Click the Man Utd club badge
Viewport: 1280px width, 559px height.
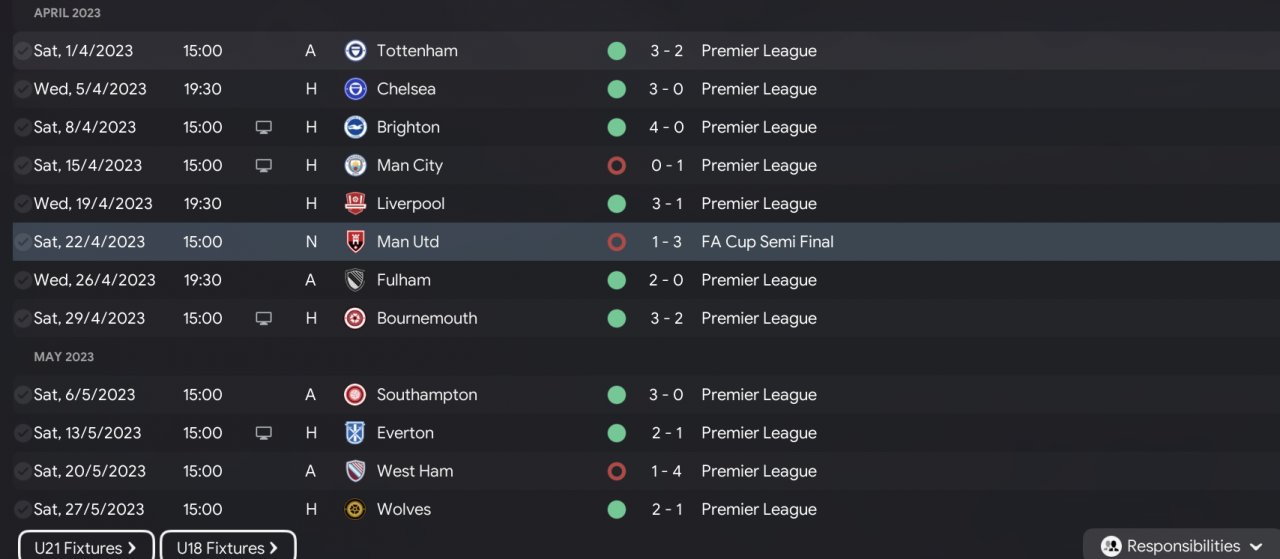[355, 242]
